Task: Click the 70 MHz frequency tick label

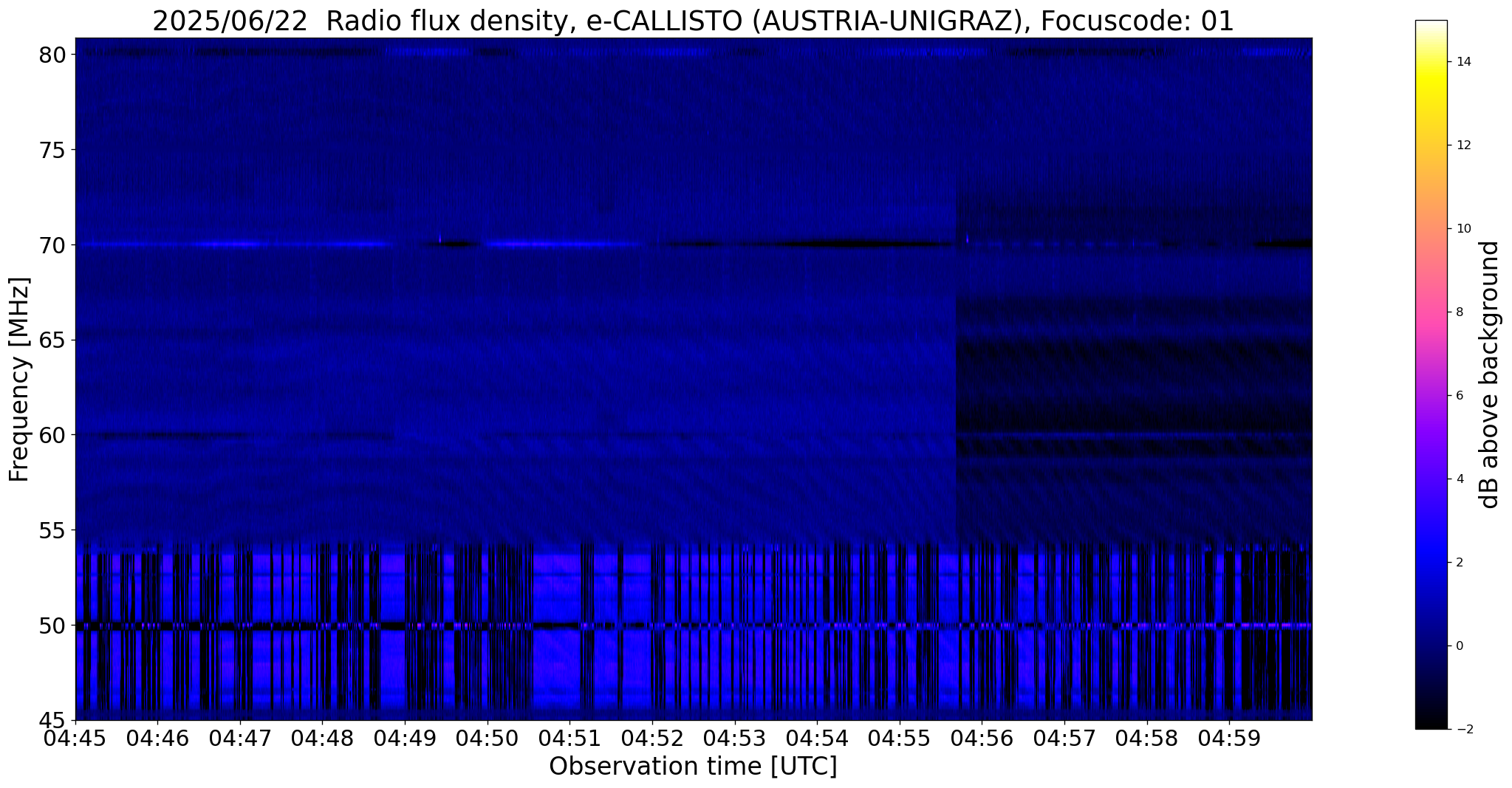Action: 52,244
